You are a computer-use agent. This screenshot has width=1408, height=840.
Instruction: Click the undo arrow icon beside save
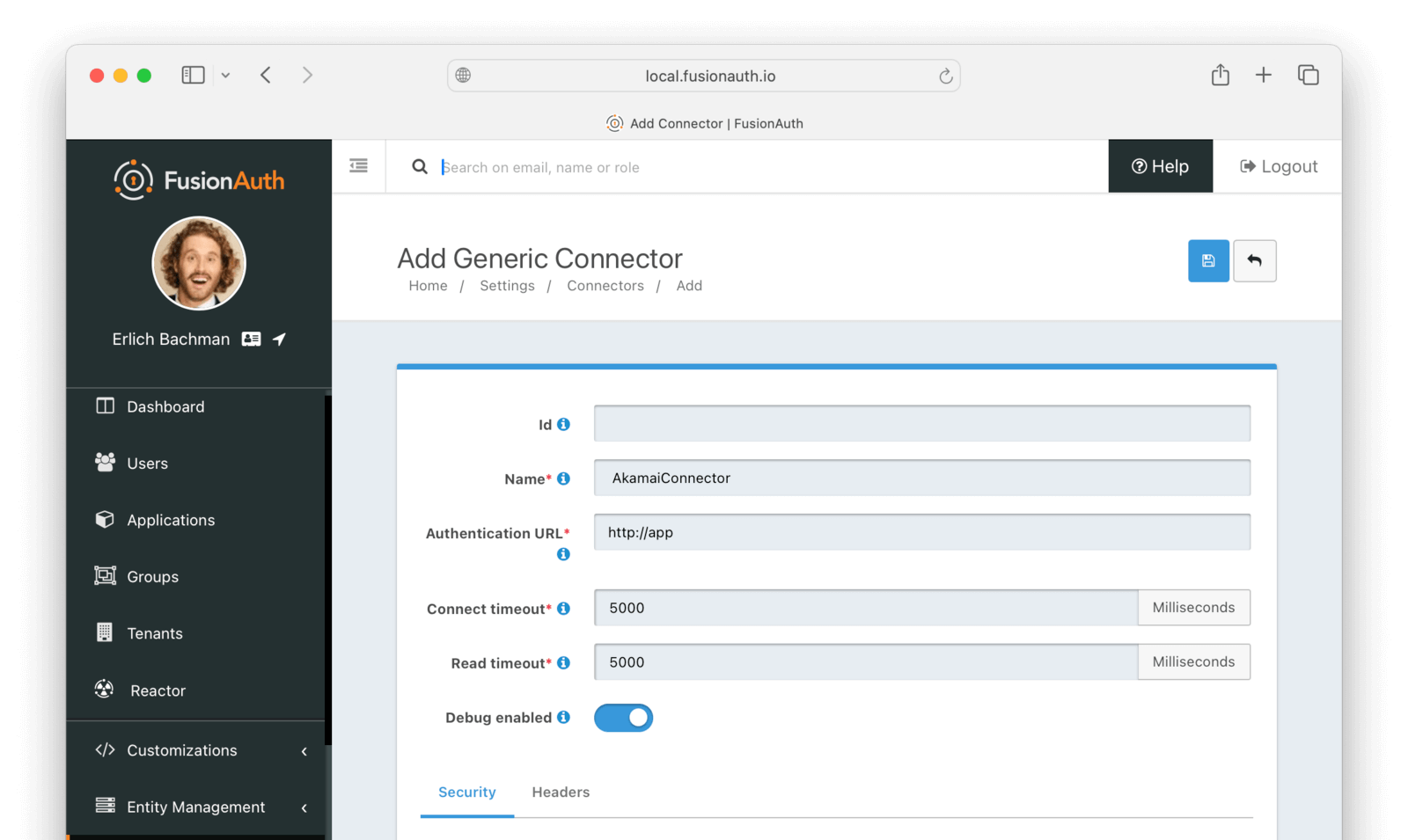[x=1255, y=261]
